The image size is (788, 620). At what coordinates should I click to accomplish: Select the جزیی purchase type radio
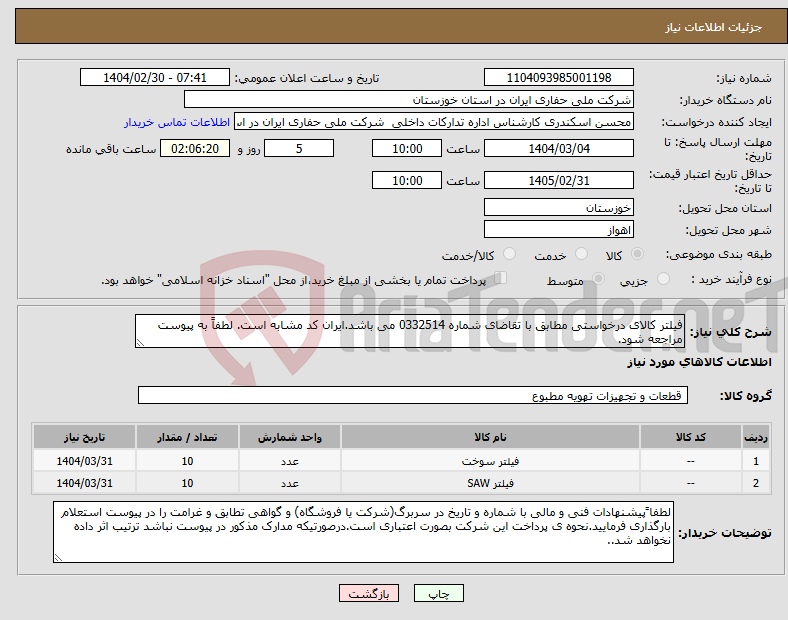pos(663,279)
